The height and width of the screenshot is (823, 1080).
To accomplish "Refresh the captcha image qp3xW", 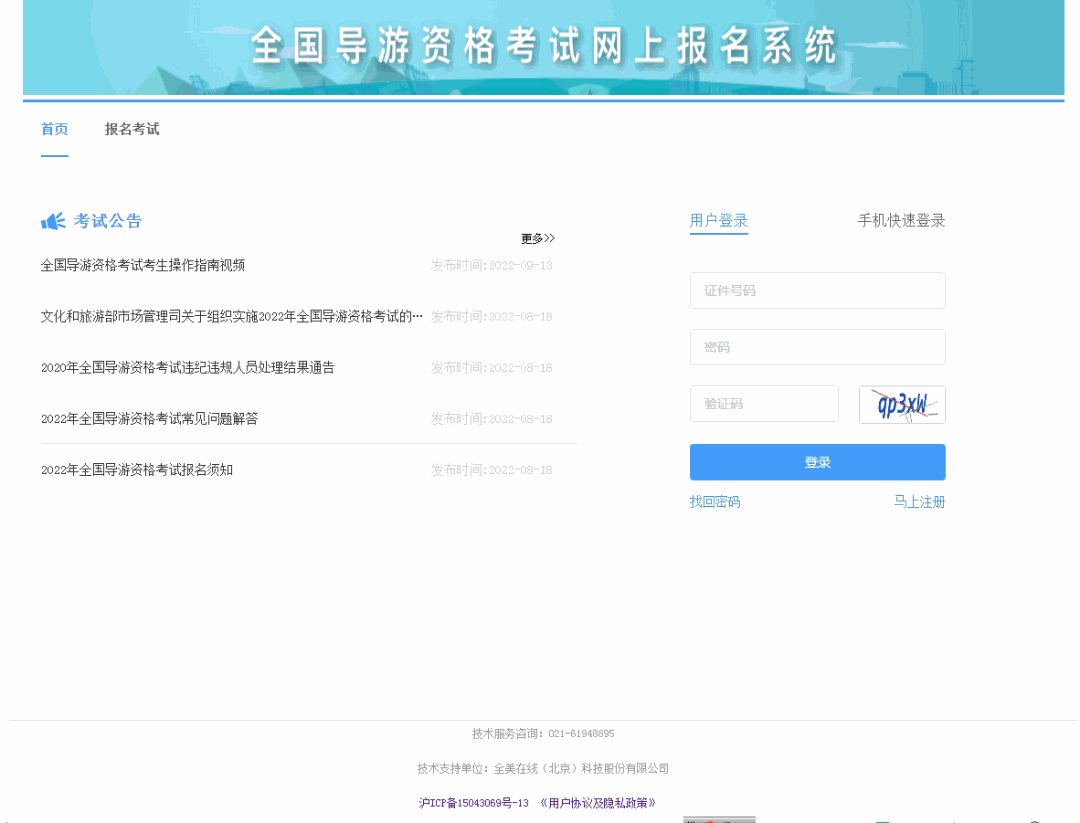I will coord(901,404).
